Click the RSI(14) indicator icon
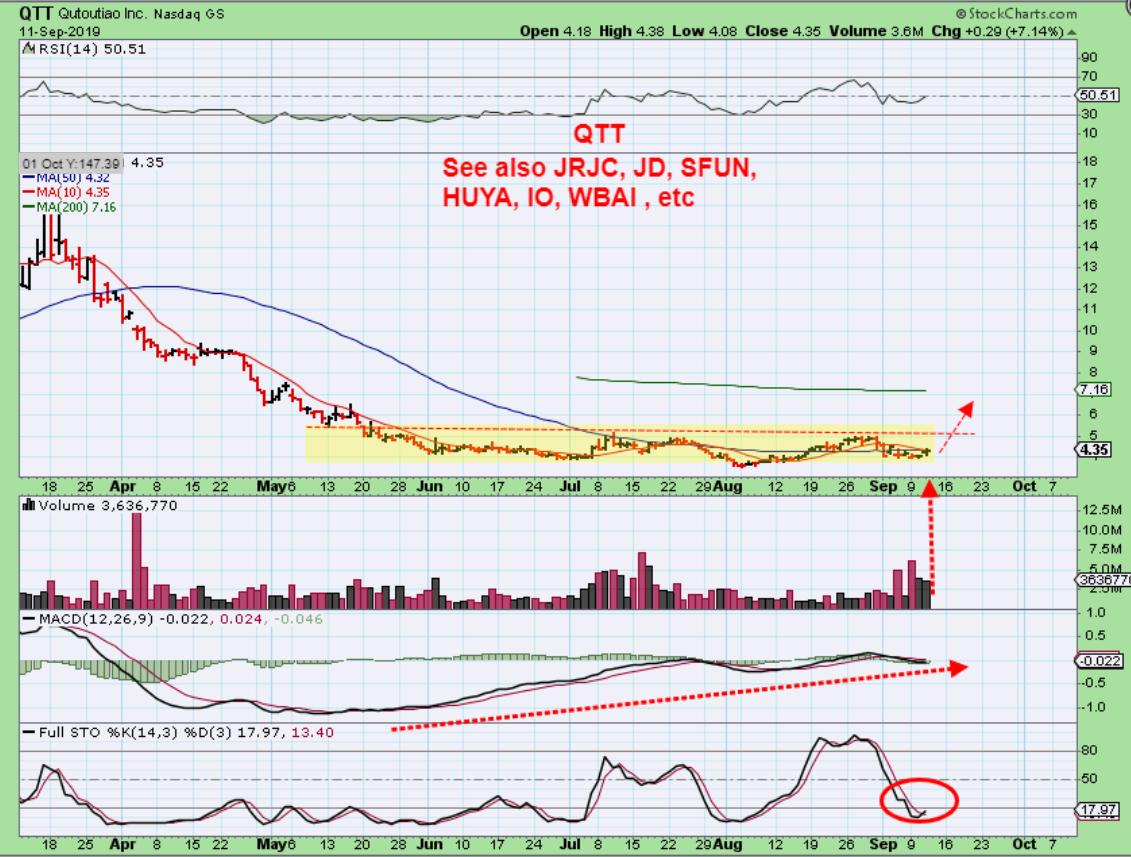This screenshot has width=1131, height=857. [x=29, y=49]
